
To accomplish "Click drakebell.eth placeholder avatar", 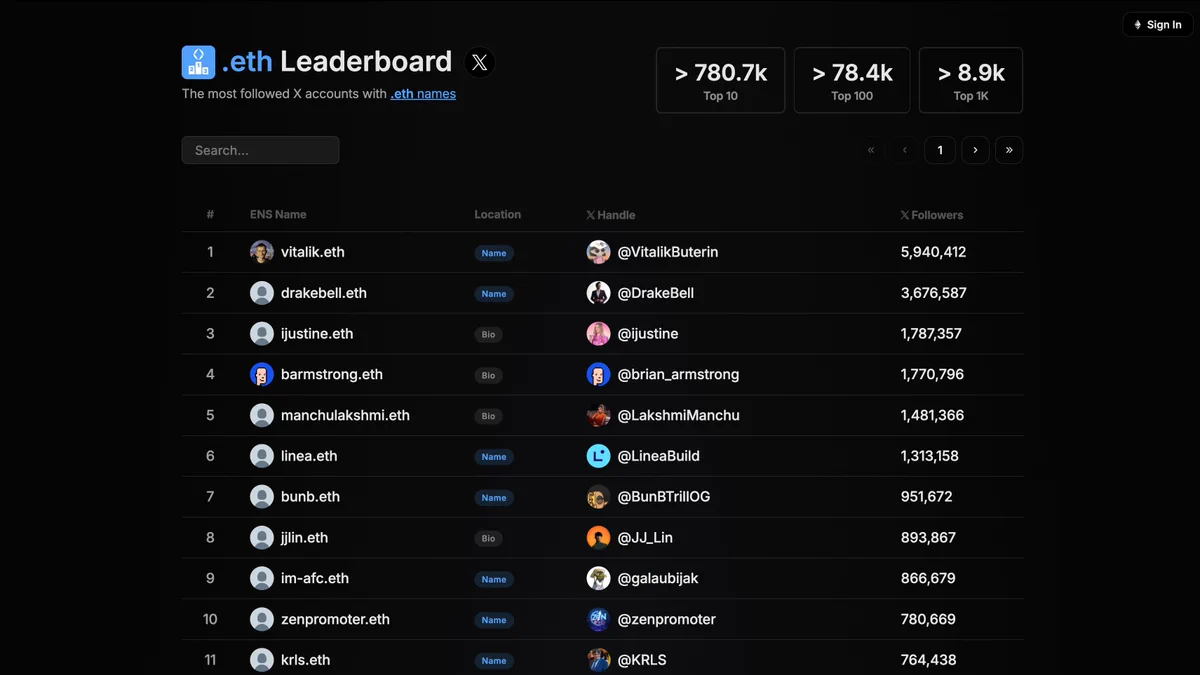I will pos(262,293).
